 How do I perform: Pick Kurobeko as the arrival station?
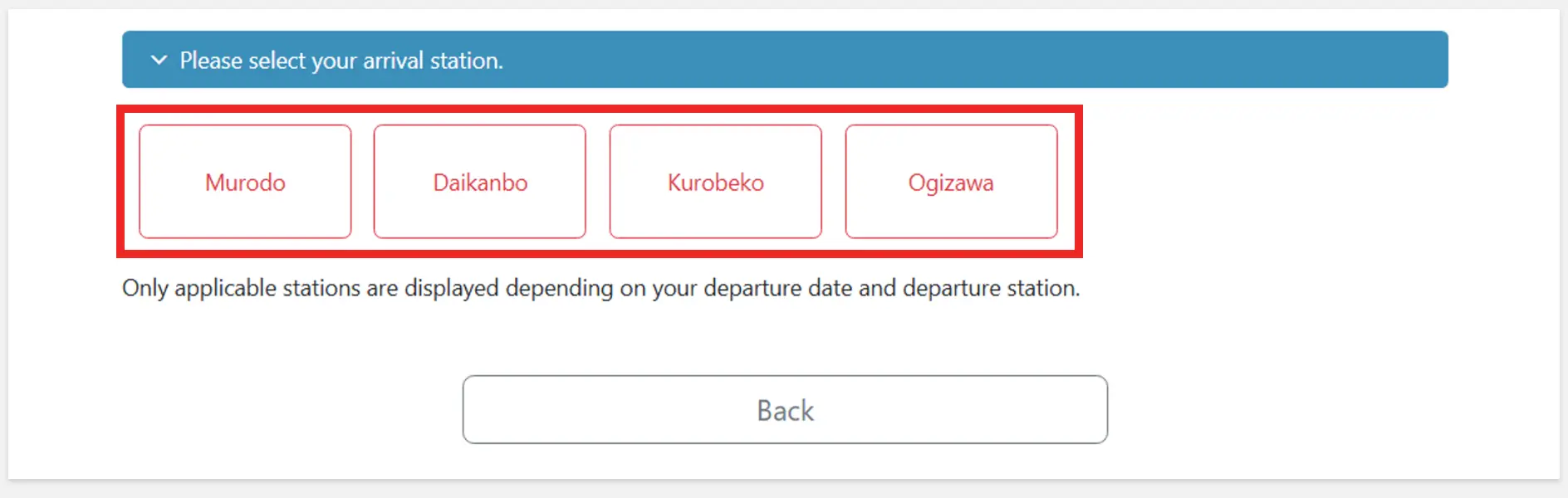pyautogui.click(x=715, y=182)
